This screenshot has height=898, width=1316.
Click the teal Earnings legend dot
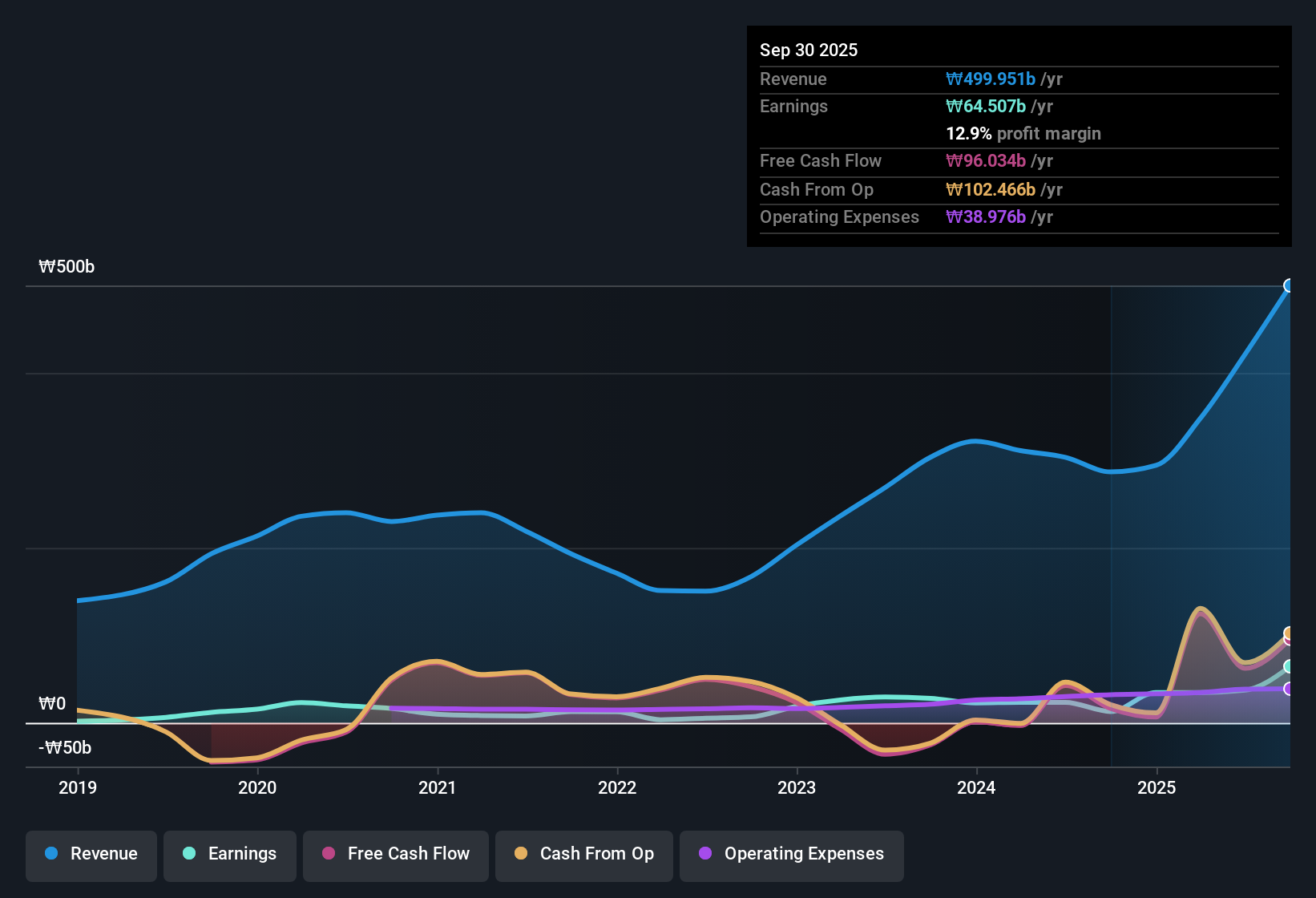pos(189,854)
